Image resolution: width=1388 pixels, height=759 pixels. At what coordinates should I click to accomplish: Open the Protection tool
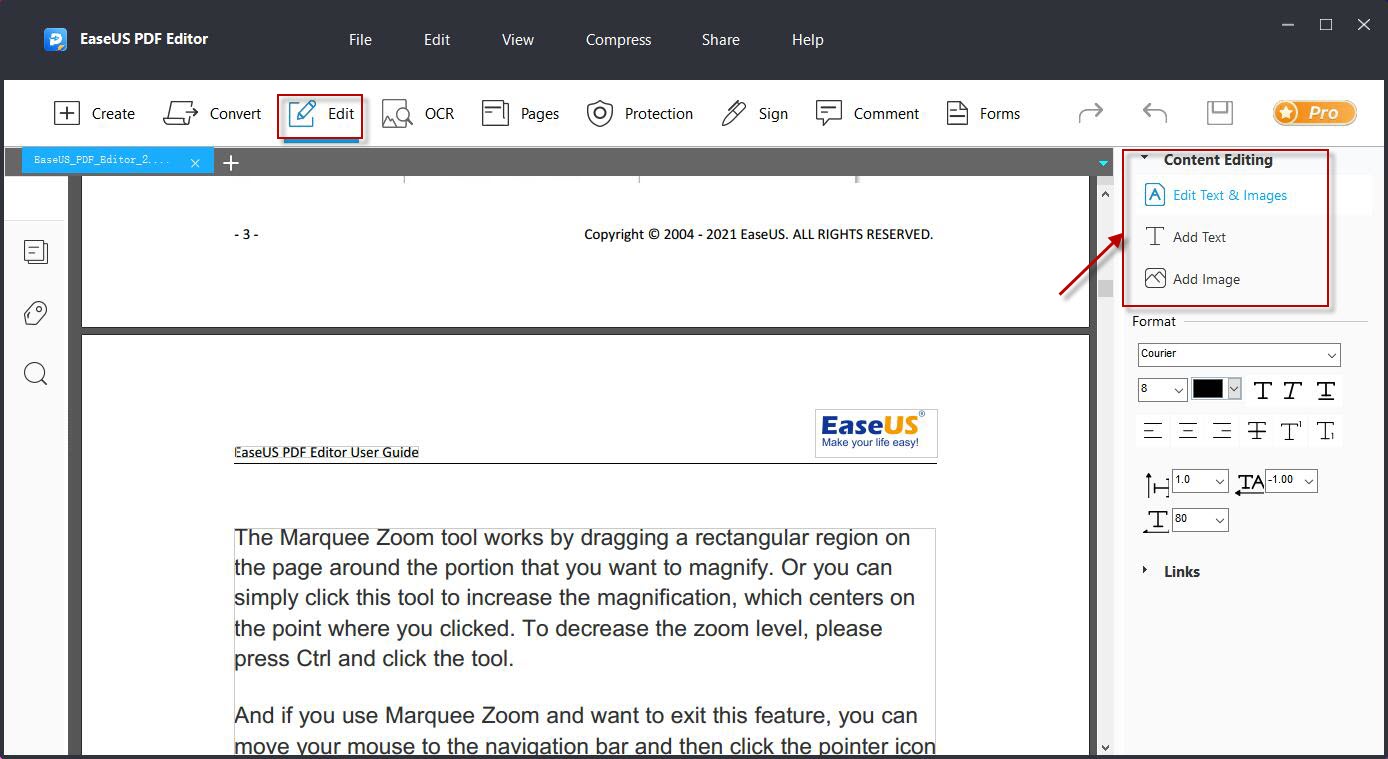(x=640, y=113)
